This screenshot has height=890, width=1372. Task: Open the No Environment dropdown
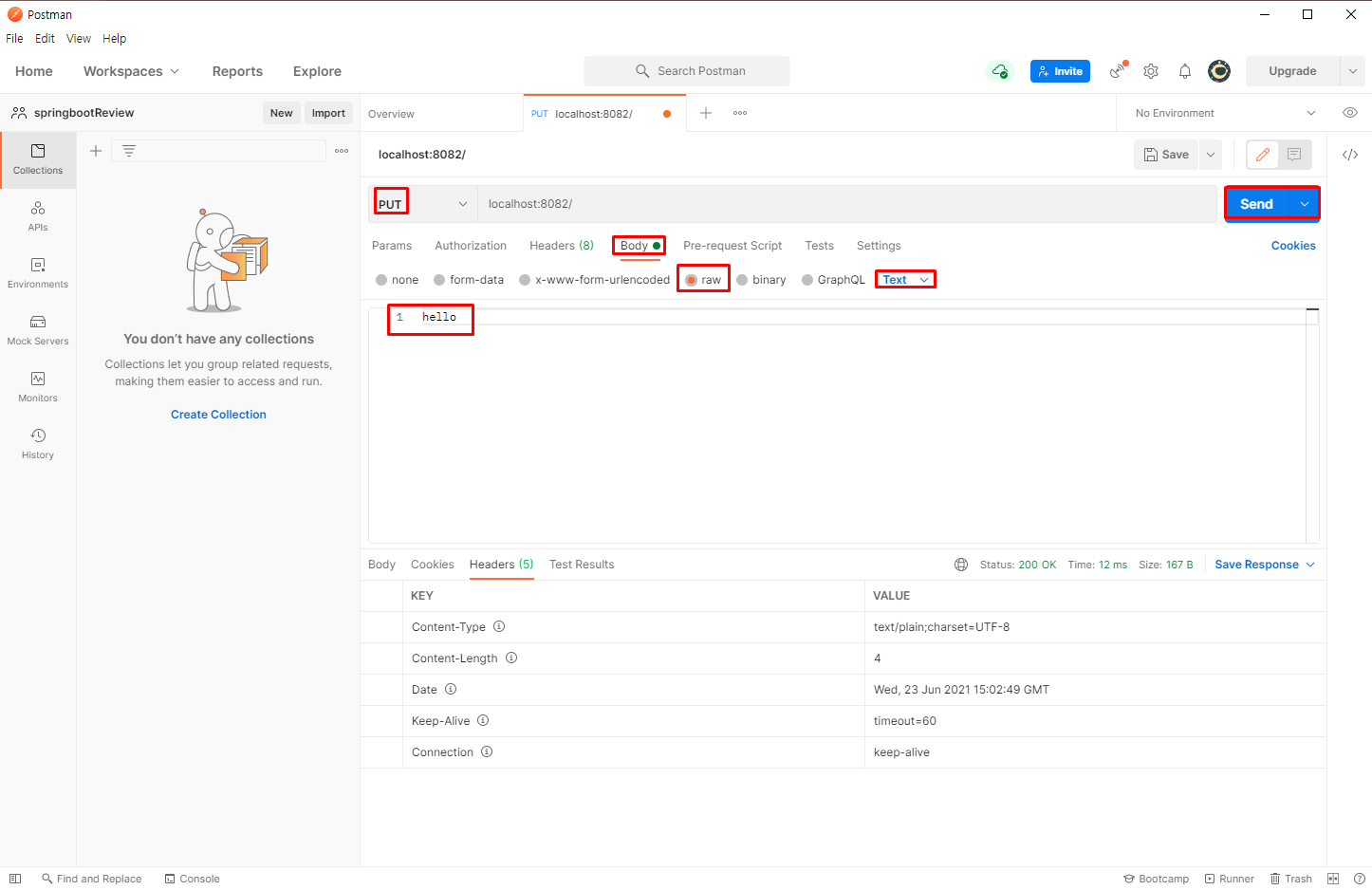[1225, 113]
